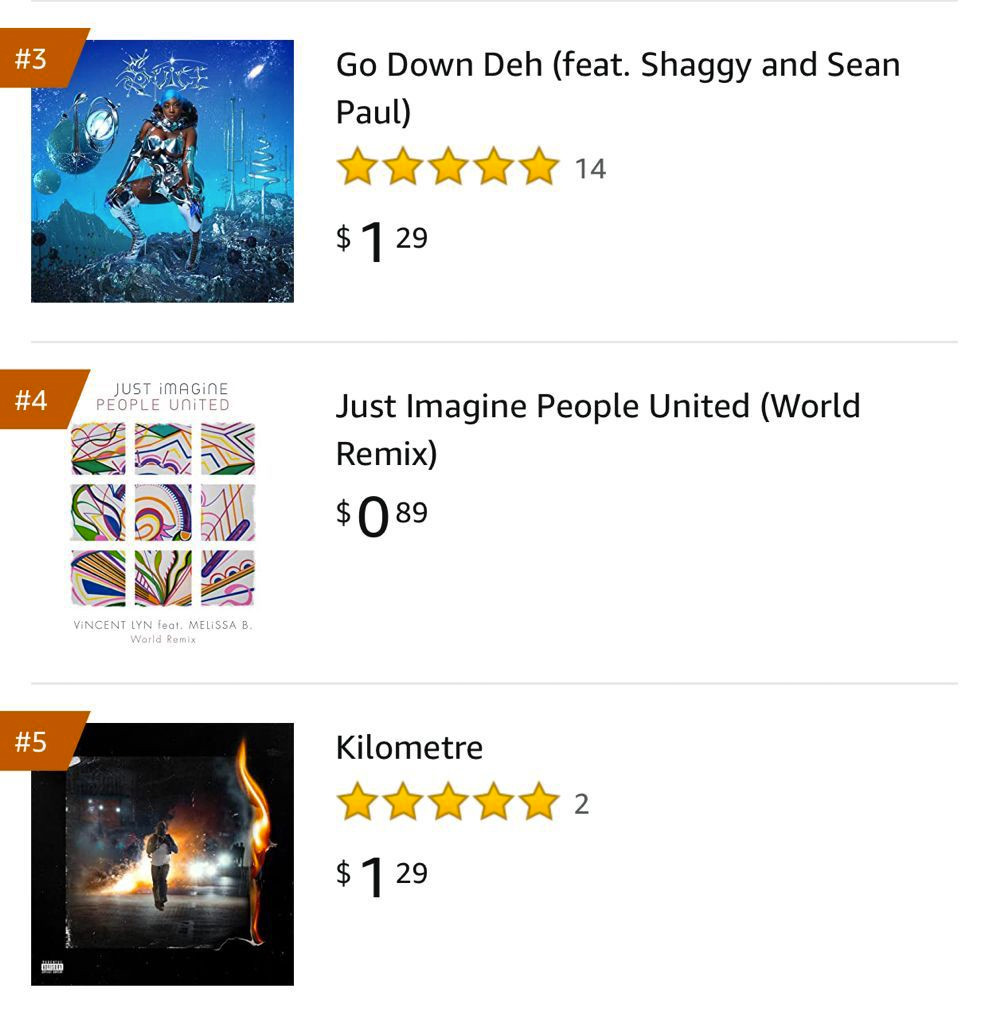Click the Go Down Deh song title
989x1024 pixels.
617,88
